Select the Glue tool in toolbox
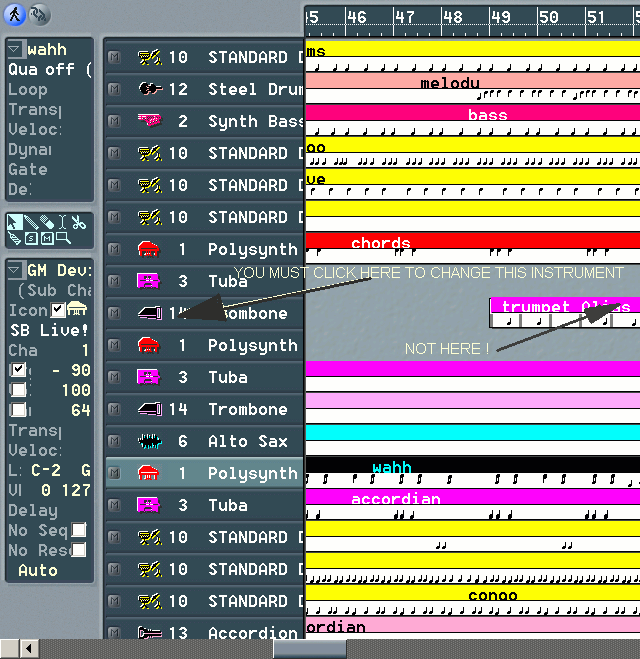This screenshot has width=640, height=659. (x=14, y=238)
